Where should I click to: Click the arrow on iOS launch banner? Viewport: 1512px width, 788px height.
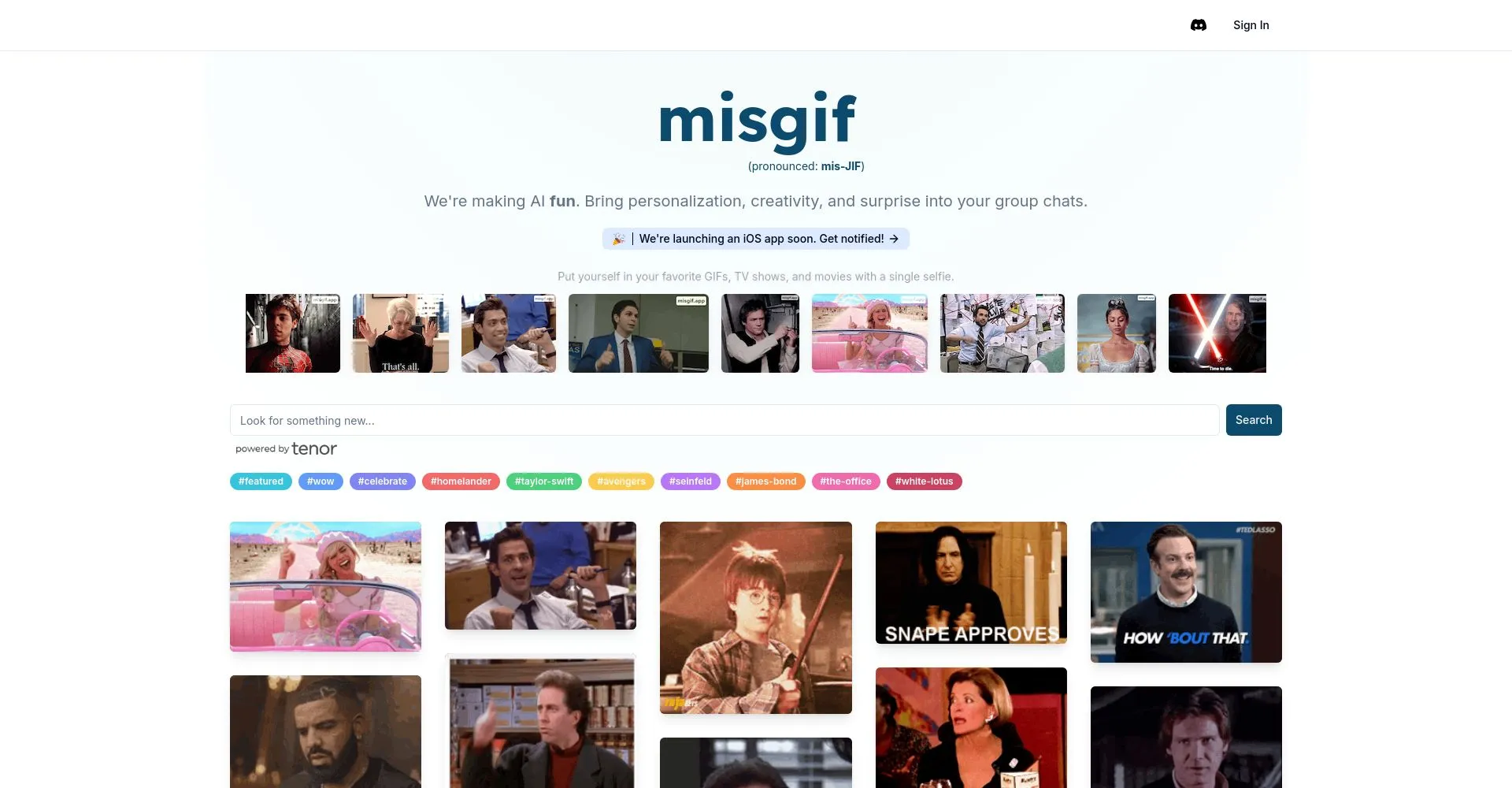tap(894, 239)
